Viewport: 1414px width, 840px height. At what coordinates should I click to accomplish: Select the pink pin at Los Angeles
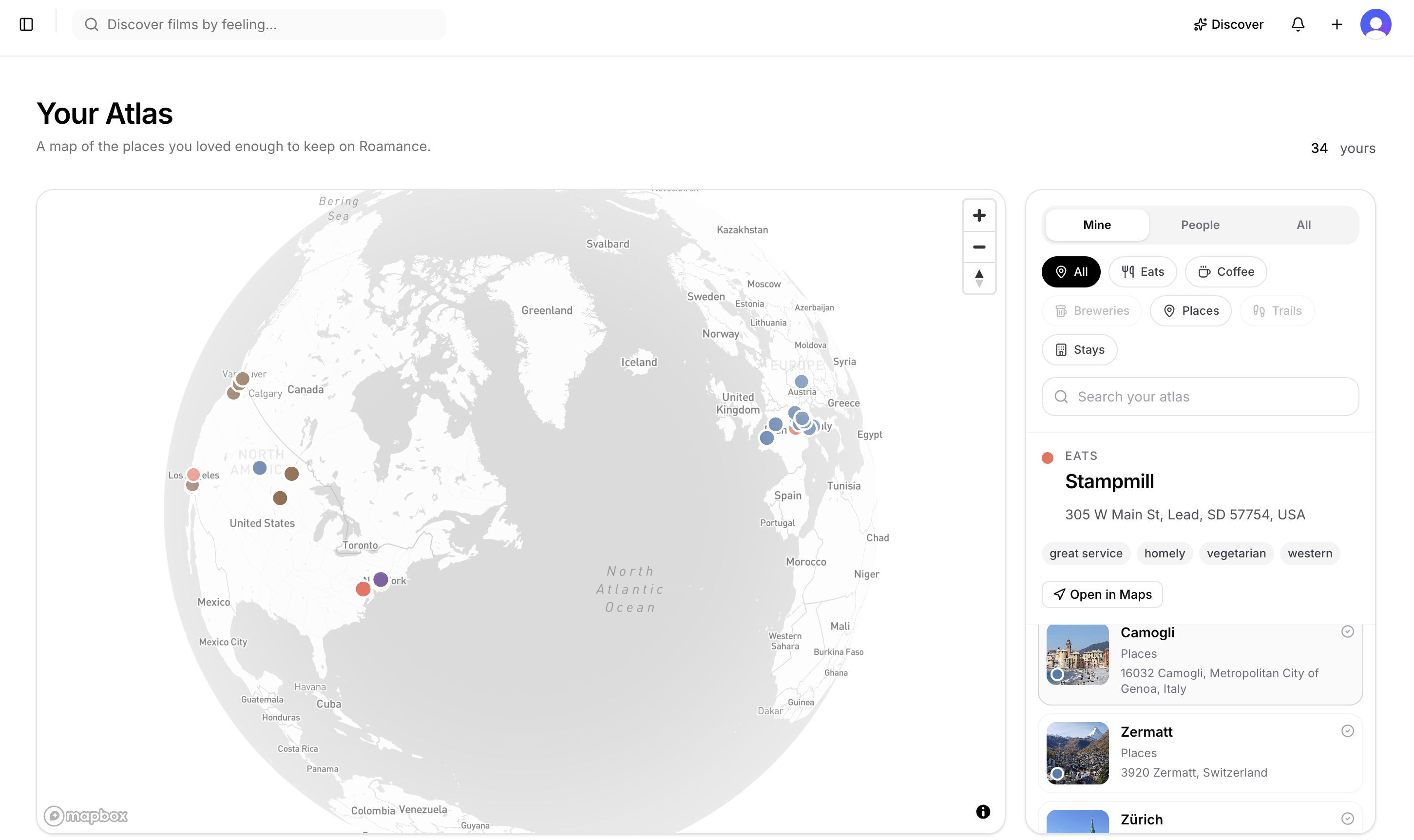(x=193, y=475)
